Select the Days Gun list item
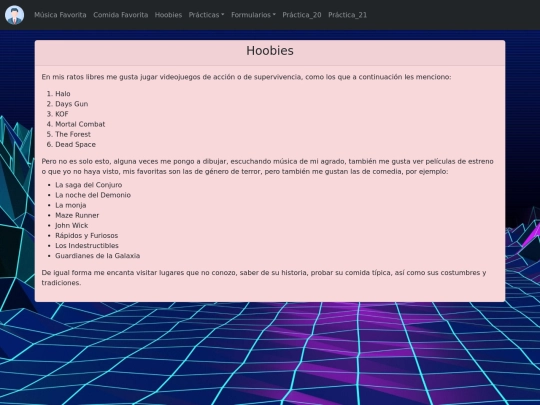This screenshot has width=540, height=405. (72, 104)
